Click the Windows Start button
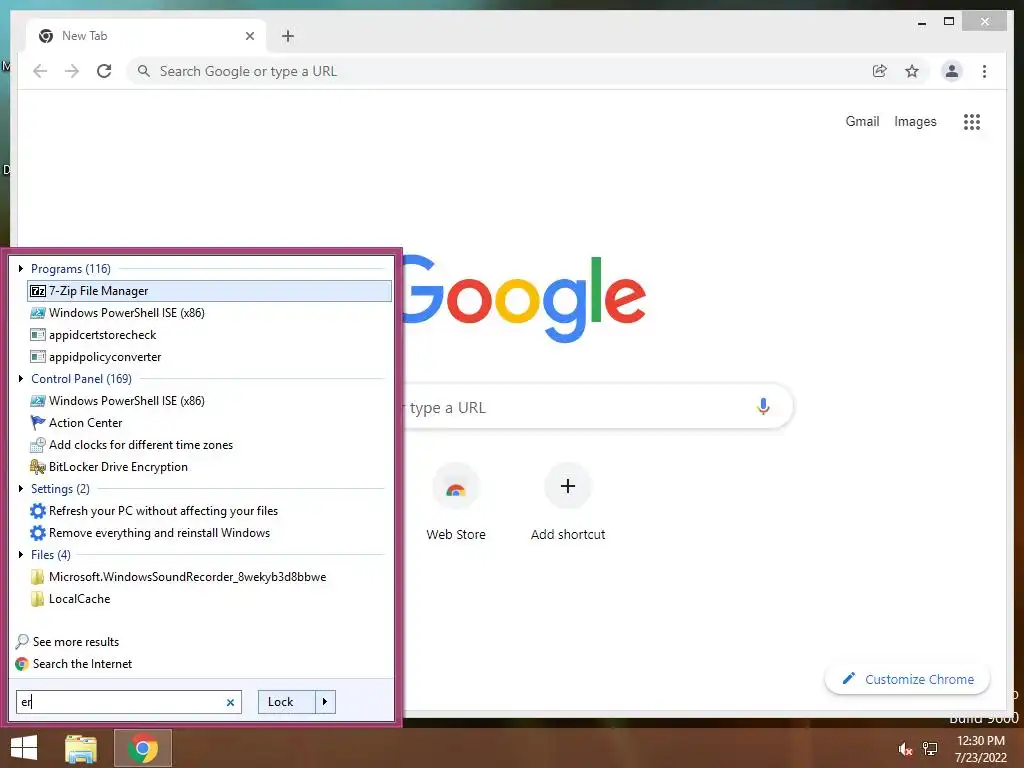Viewport: 1024px width, 768px height. pos(24,748)
